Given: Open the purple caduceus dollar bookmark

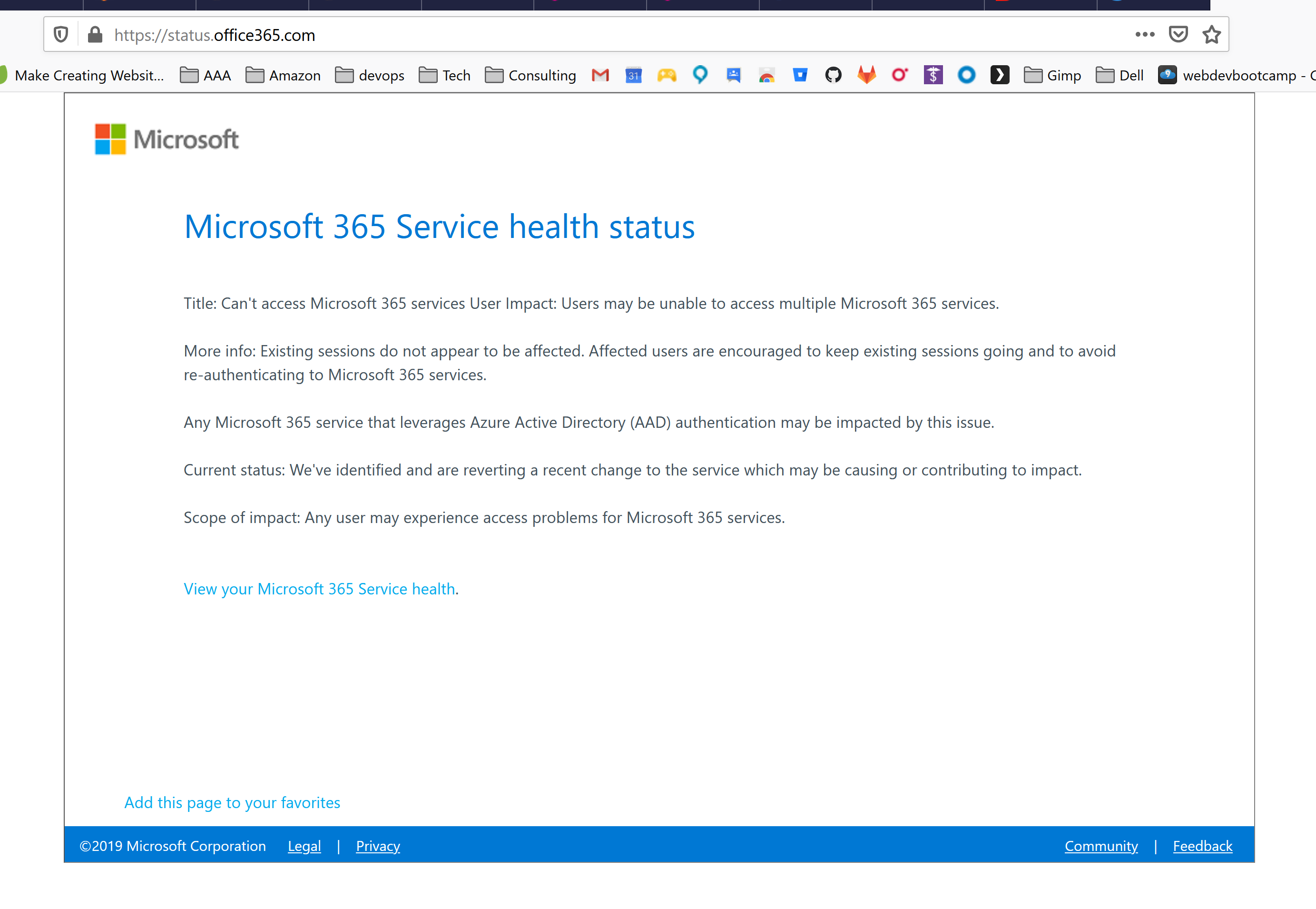Looking at the screenshot, I should 933,75.
